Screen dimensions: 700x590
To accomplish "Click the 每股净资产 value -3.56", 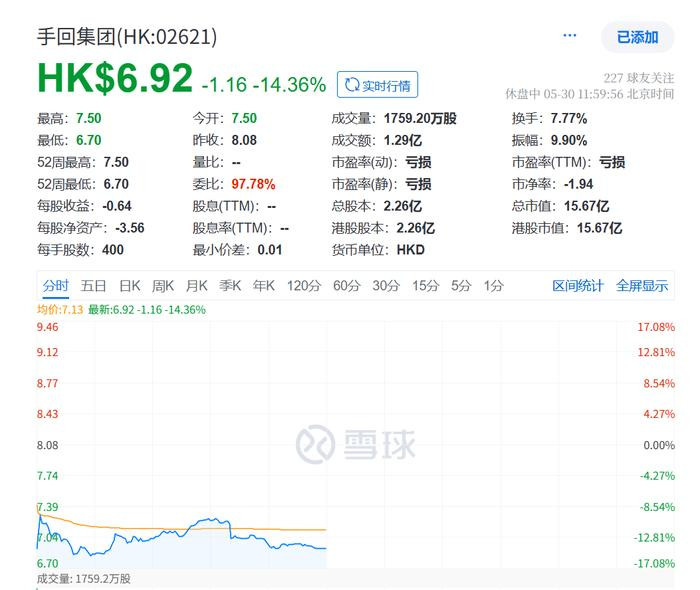I will (x=129, y=228).
